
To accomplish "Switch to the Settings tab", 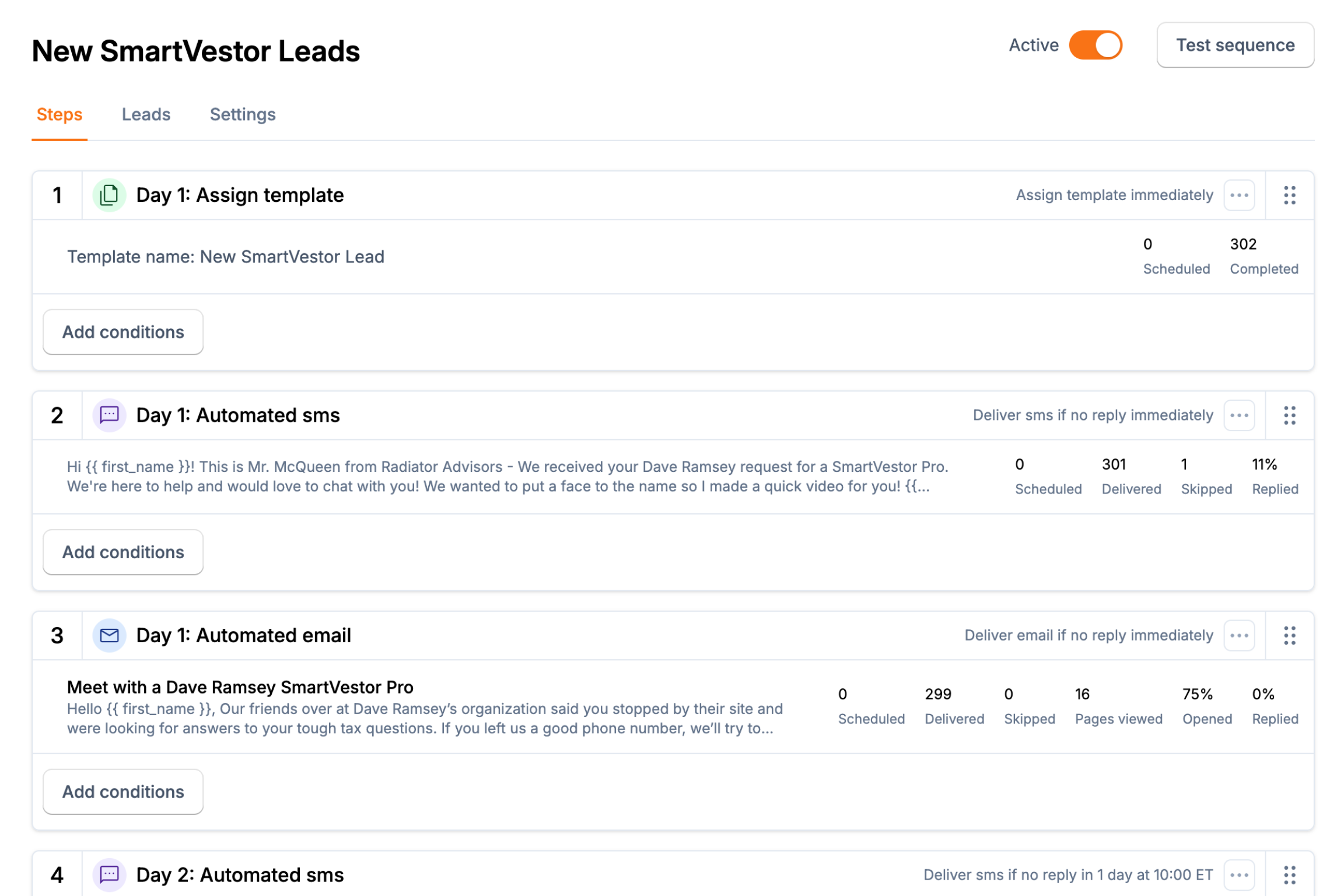I will pyautogui.click(x=243, y=114).
